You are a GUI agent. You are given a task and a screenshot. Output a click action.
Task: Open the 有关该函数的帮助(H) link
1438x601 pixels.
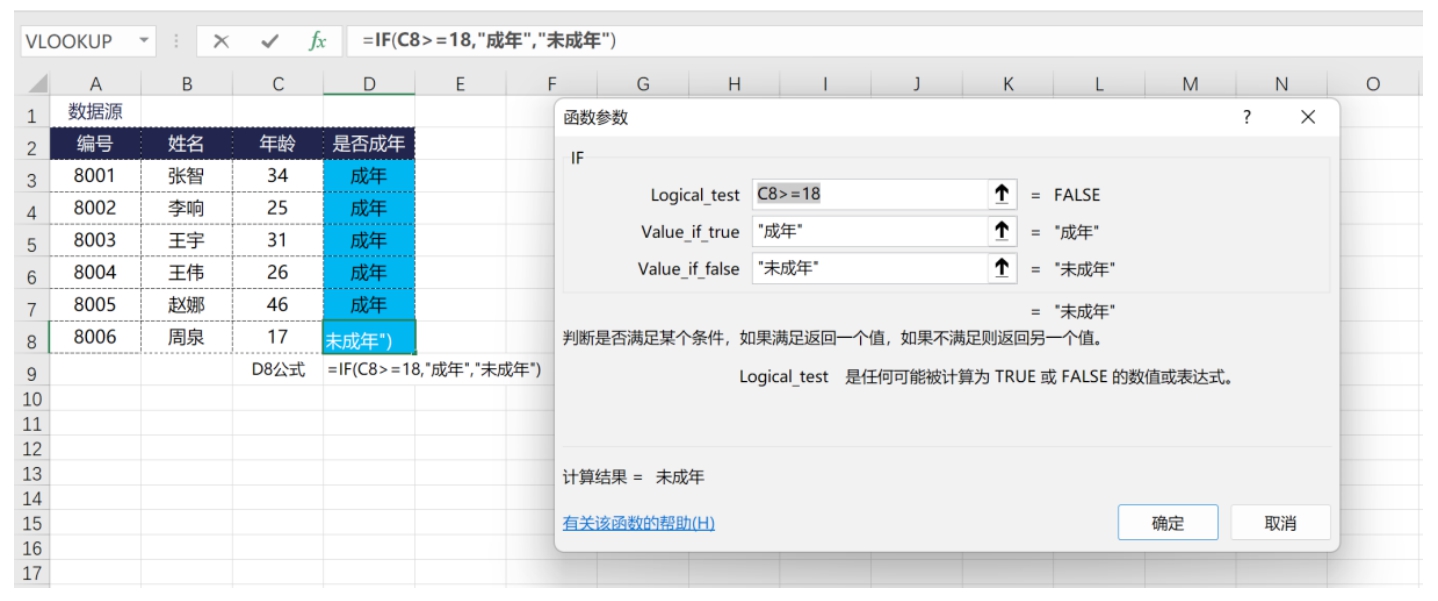(x=638, y=523)
